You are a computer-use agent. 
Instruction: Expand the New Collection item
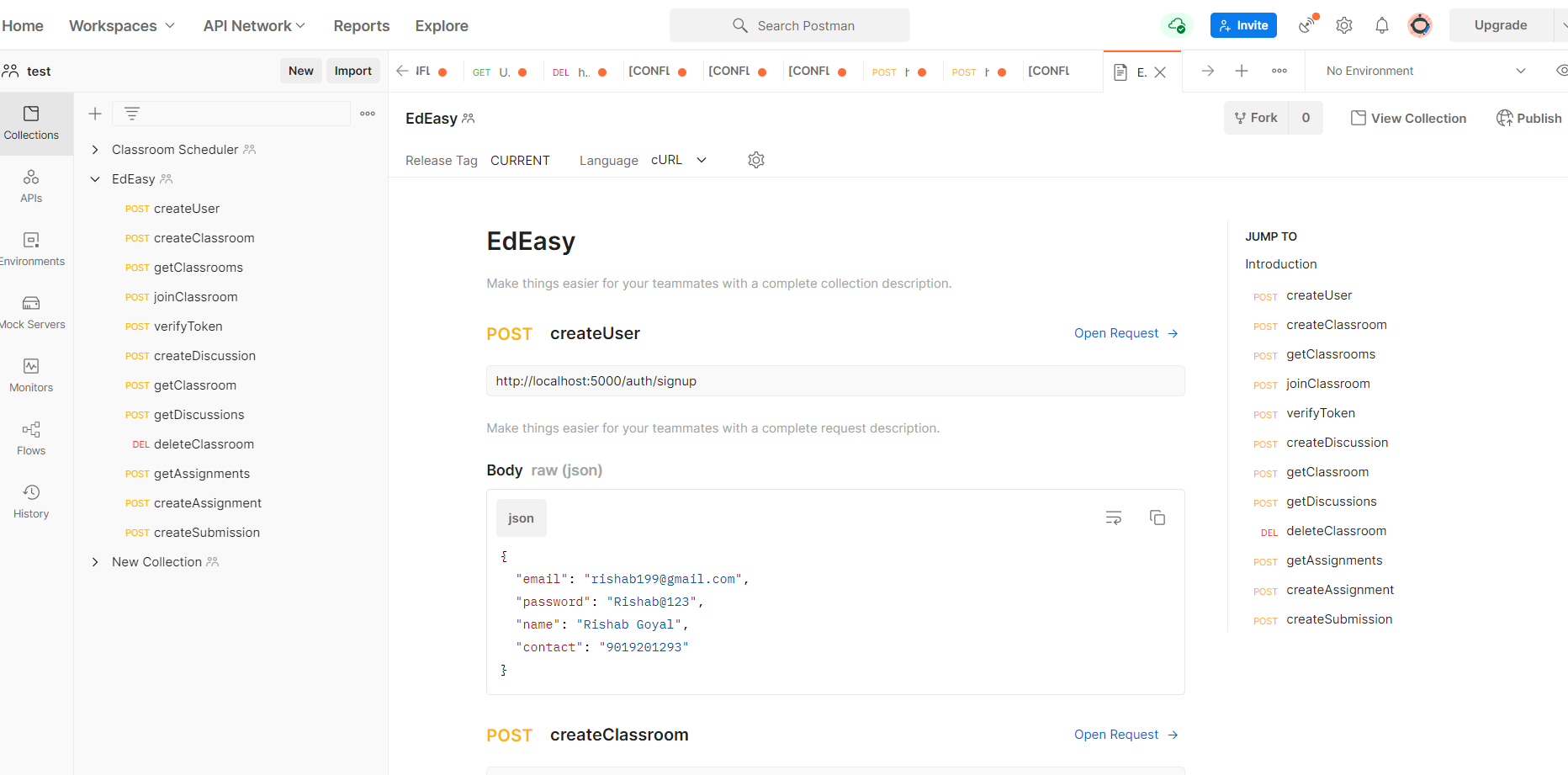(x=95, y=562)
